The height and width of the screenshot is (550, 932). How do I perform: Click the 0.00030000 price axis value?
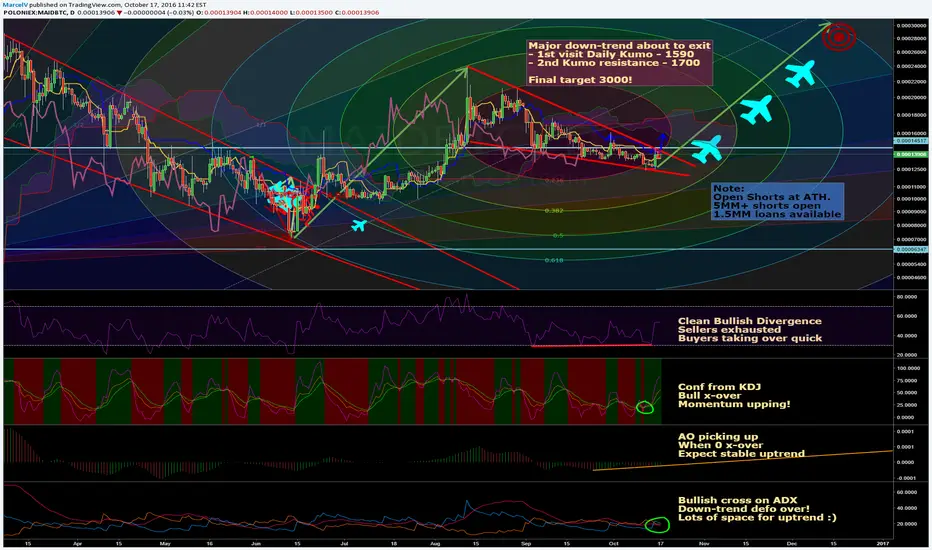tap(912, 26)
